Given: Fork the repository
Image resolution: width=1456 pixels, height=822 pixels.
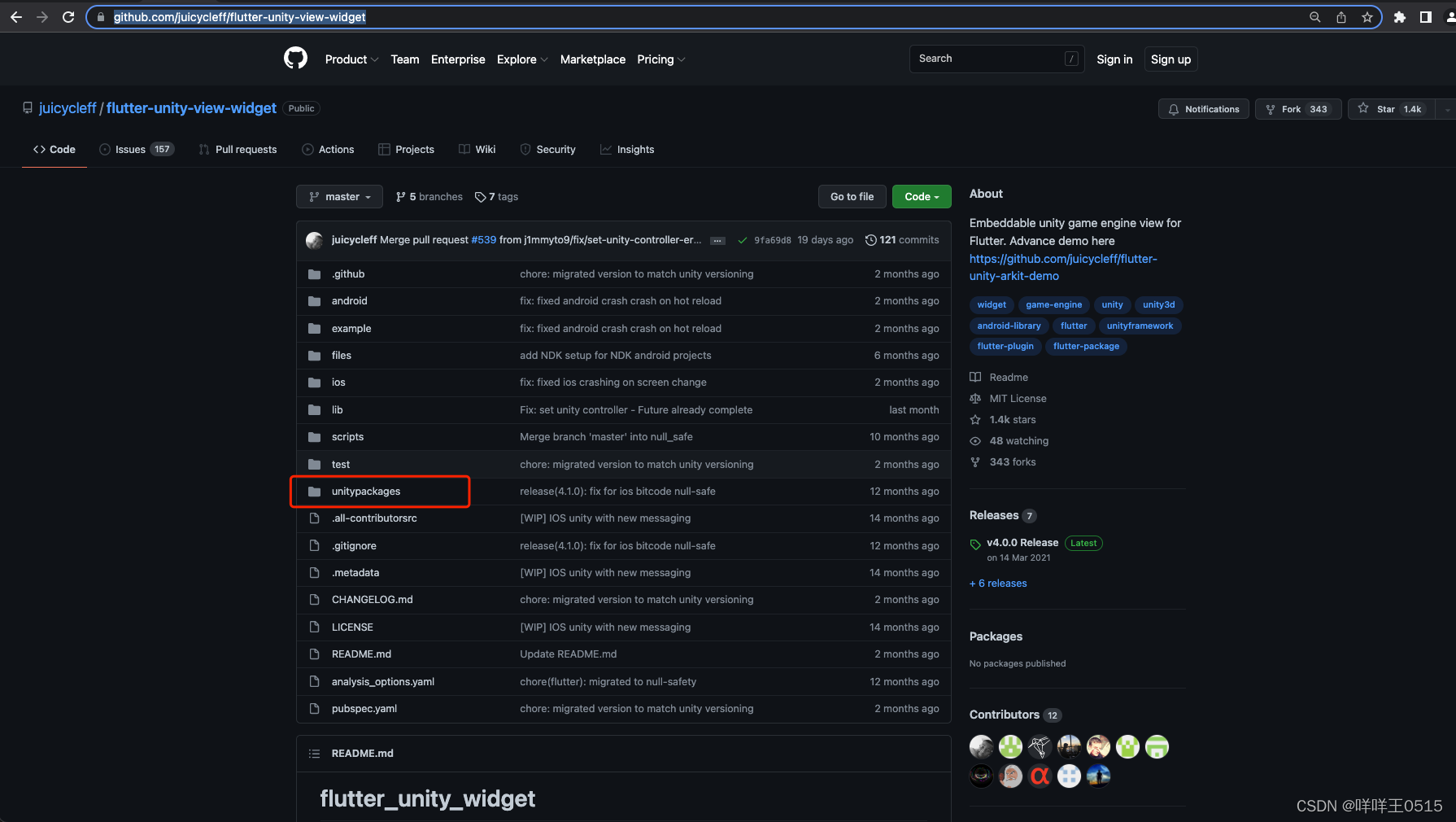Looking at the screenshot, I should click(x=1298, y=109).
